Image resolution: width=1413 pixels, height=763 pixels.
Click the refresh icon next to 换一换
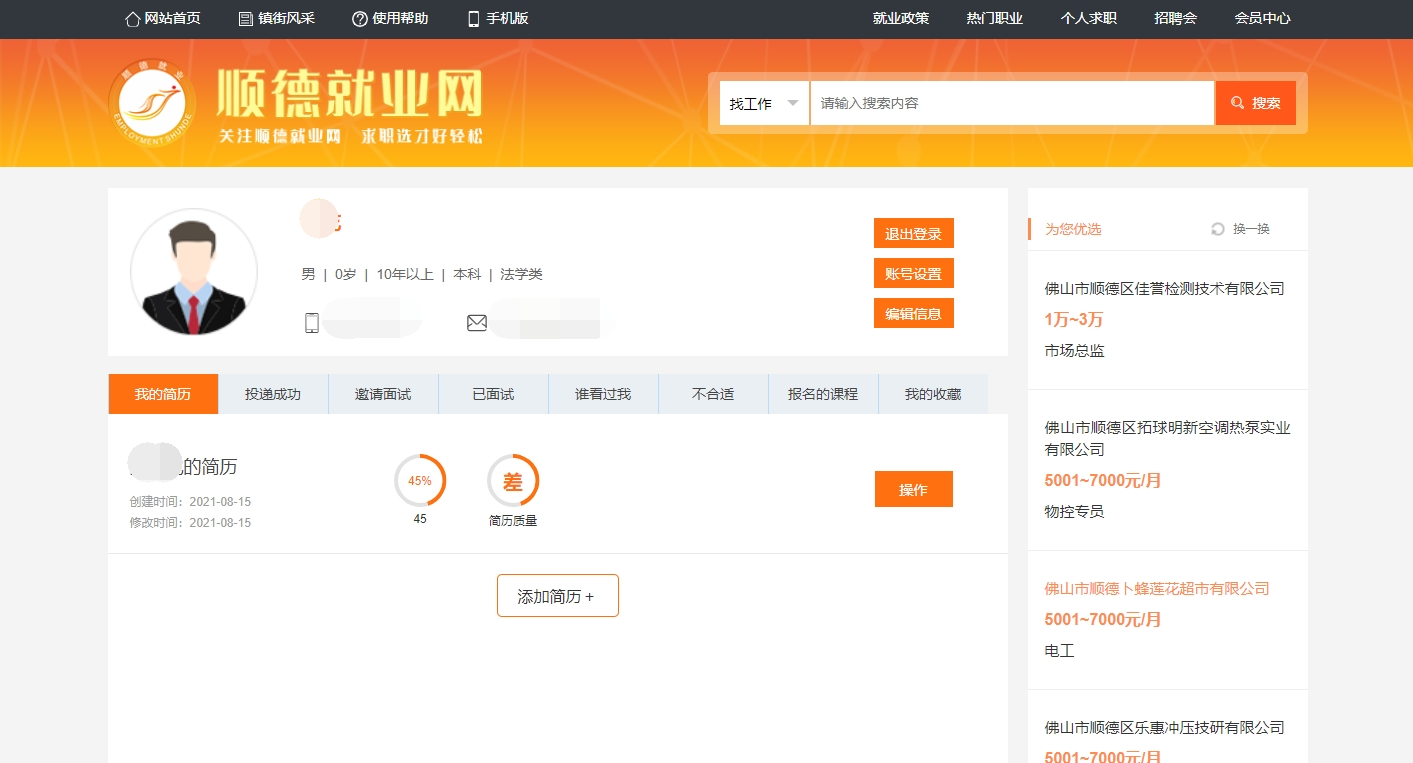coord(1218,229)
